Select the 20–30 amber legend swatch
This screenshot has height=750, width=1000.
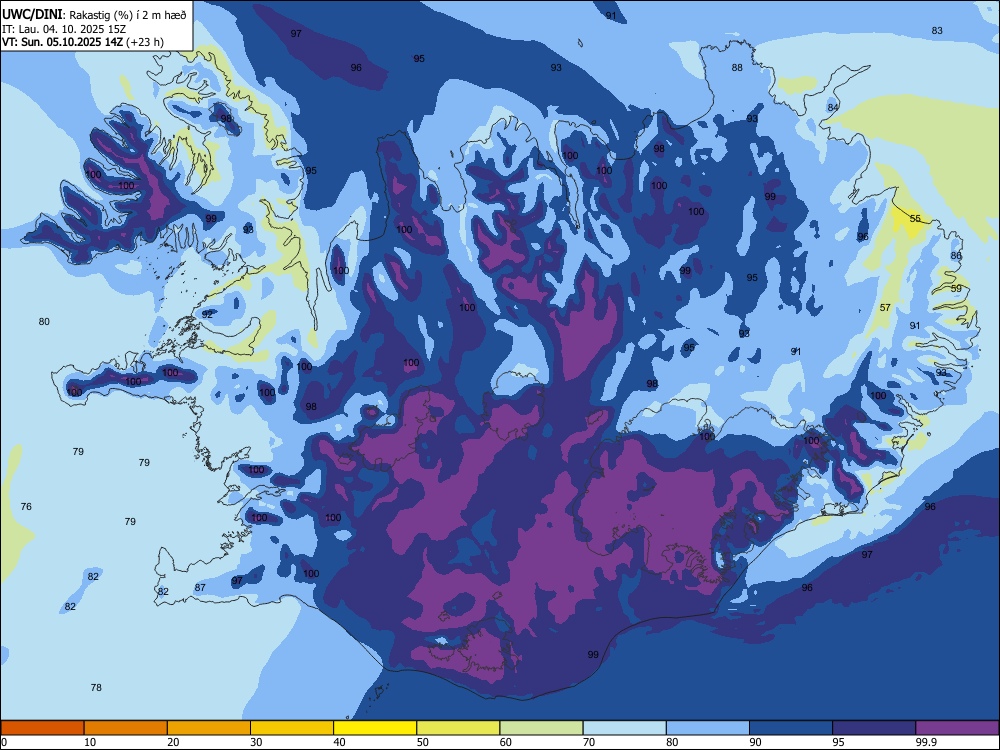coord(209,728)
